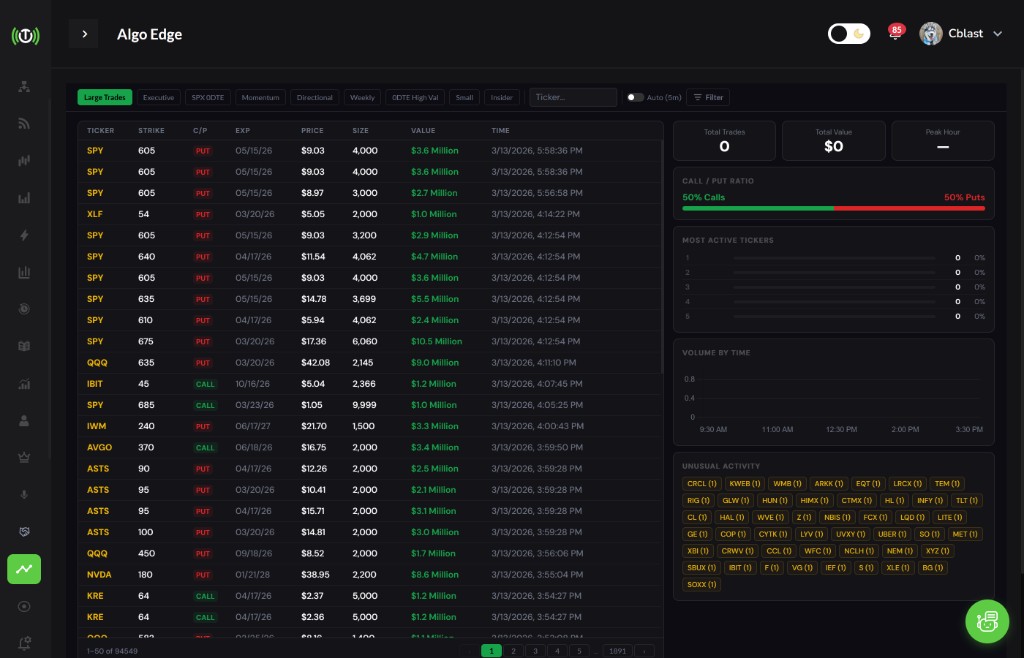Viewport: 1024px width, 658px height.
Task: Click the crown icon in the sidebar
Action: pos(25,457)
